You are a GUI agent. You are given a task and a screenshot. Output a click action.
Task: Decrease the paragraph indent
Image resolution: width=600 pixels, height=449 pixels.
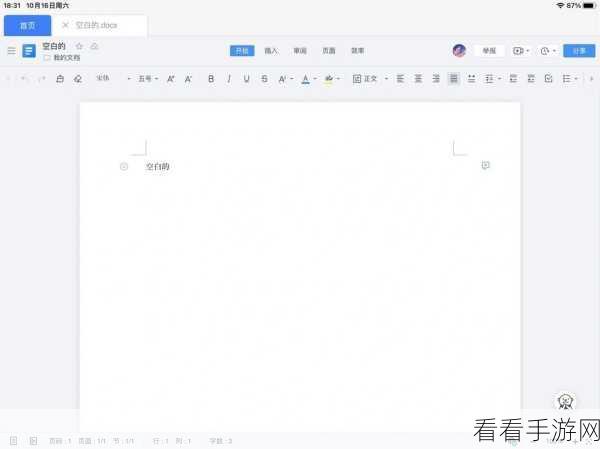pyautogui.click(x=513, y=79)
